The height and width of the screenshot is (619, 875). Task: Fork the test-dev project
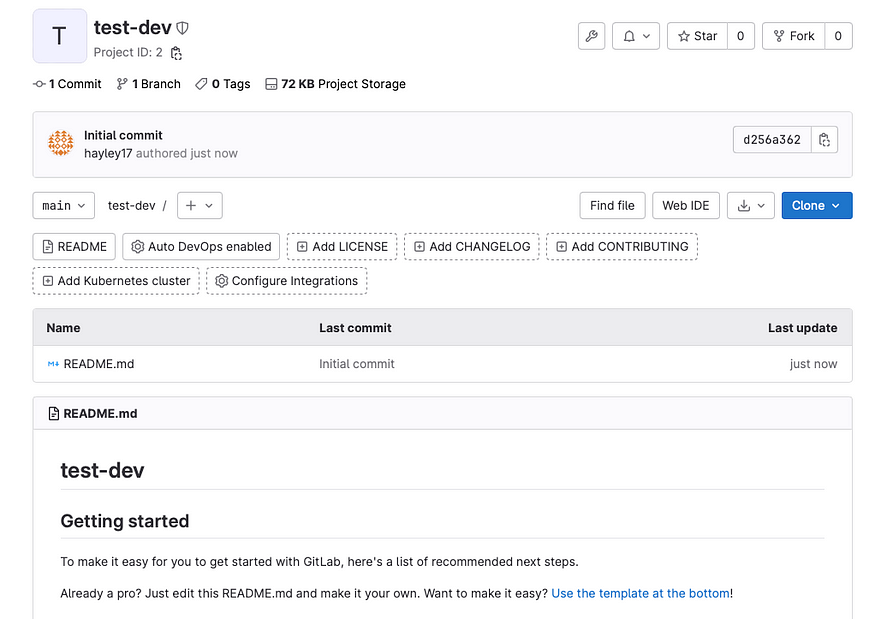click(x=794, y=36)
